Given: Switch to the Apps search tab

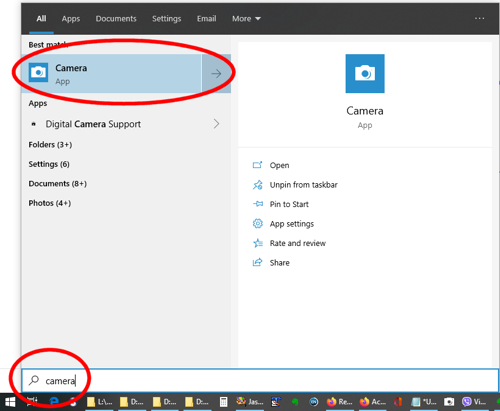Looking at the screenshot, I should point(71,19).
